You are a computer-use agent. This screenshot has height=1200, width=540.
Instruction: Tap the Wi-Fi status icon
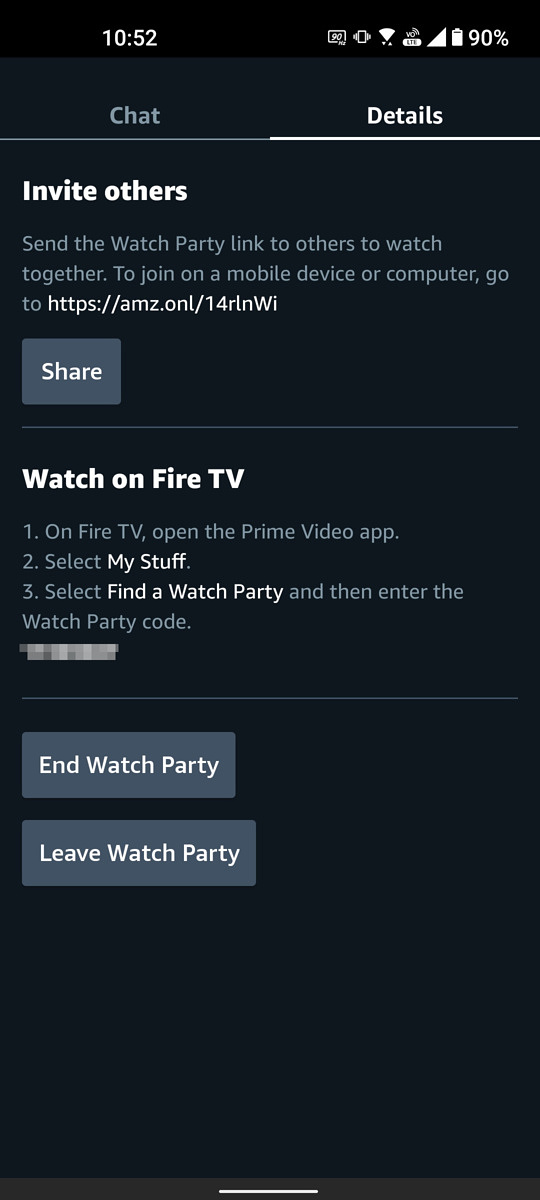click(387, 38)
